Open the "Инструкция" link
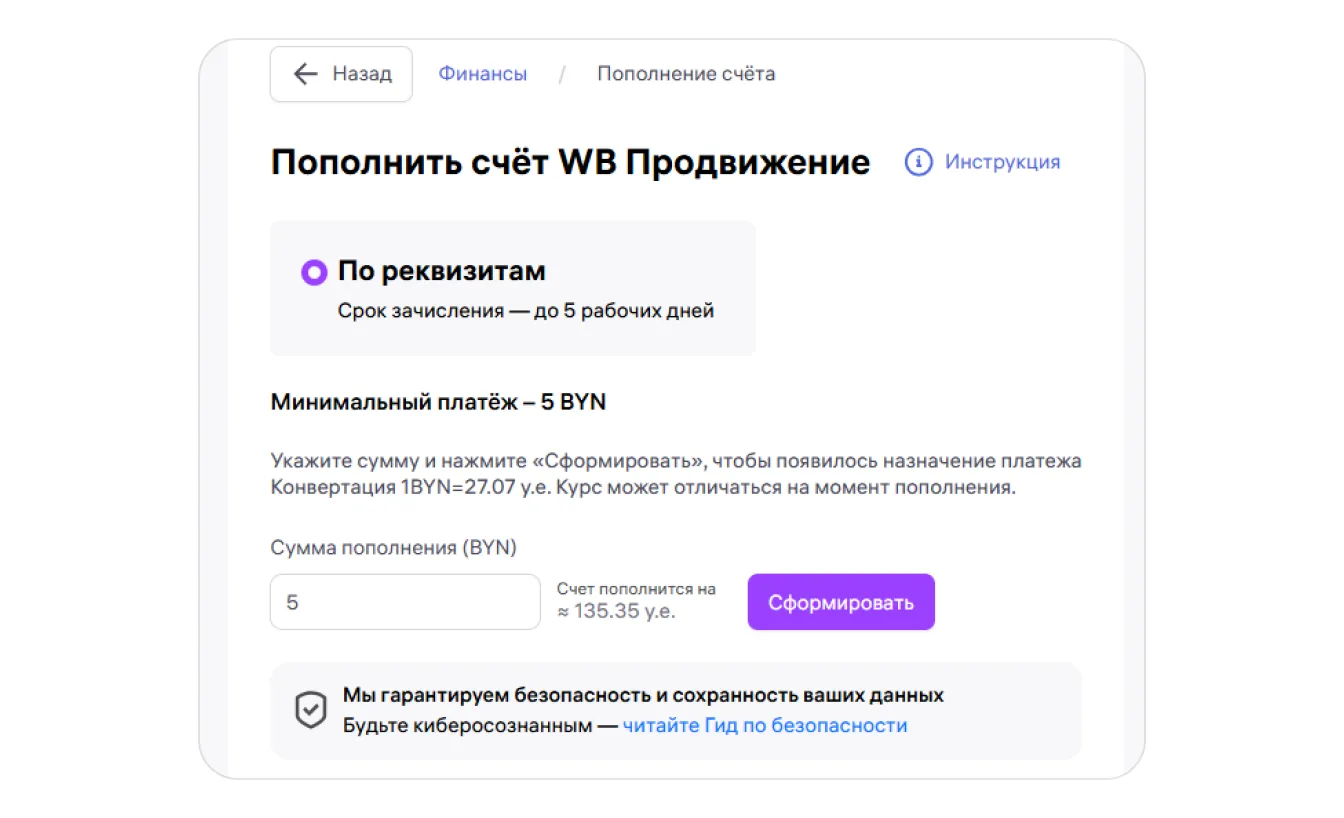This screenshot has width=1344, height=818. tap(1002, 162)
